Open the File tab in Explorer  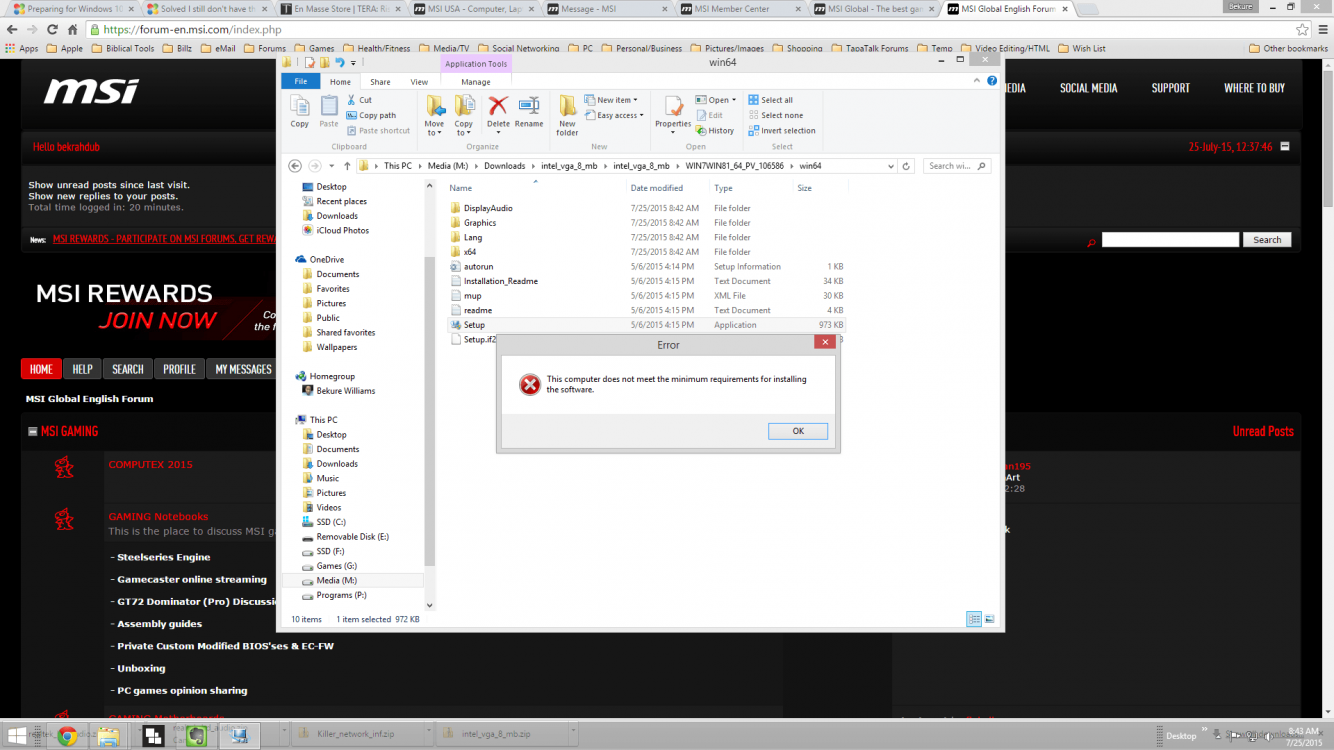pos(301,82)
